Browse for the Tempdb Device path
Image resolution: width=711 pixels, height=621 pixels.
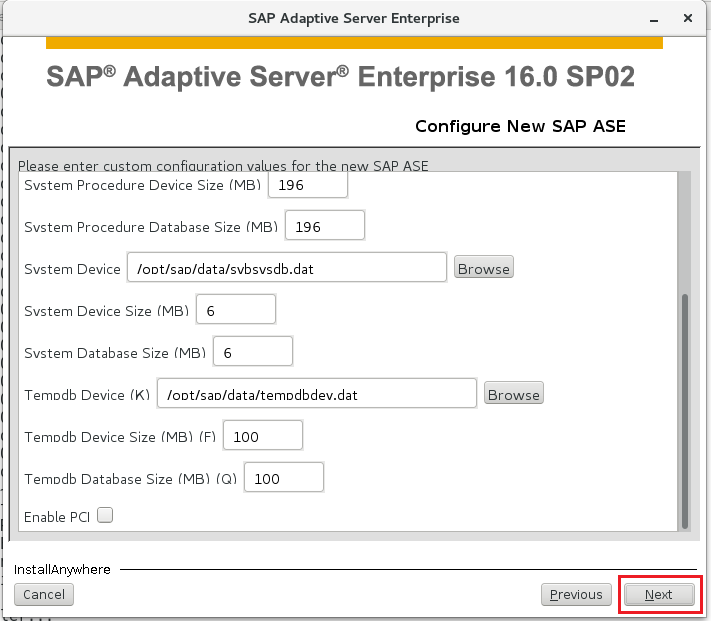click(514, 394)
